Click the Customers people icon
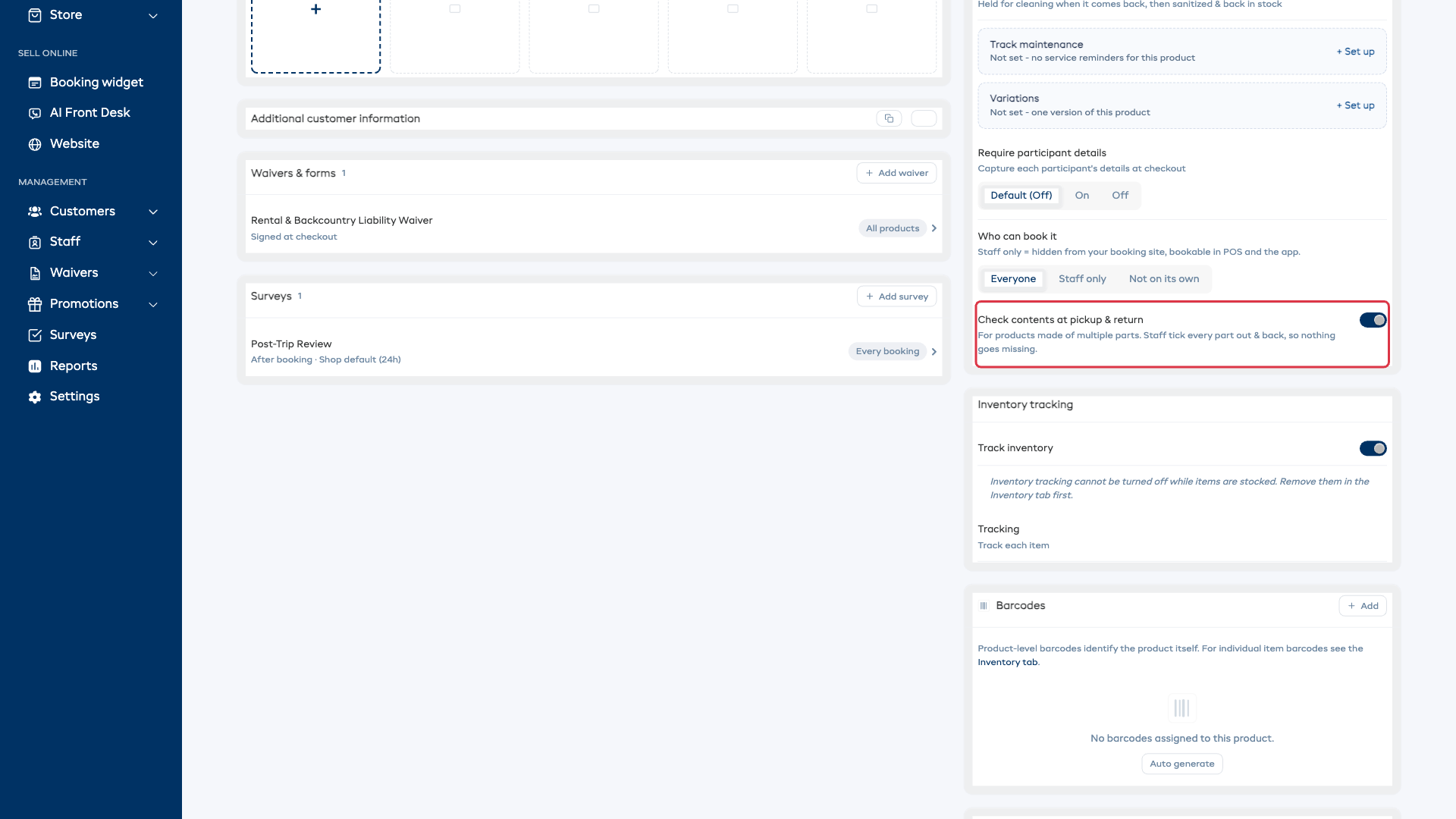The height and width of the screenshot is (819, 1456). coord(35,212)
